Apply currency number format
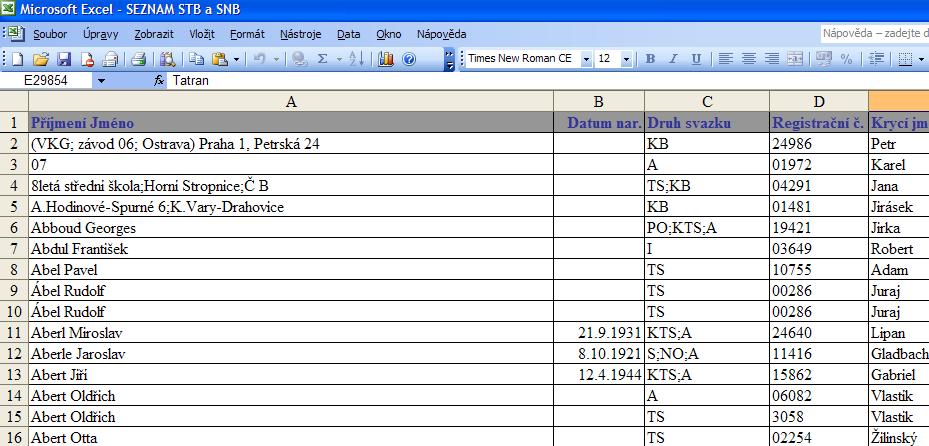This screenshot has height=446, width=929. pyautogui.click(x=823, y=59)
